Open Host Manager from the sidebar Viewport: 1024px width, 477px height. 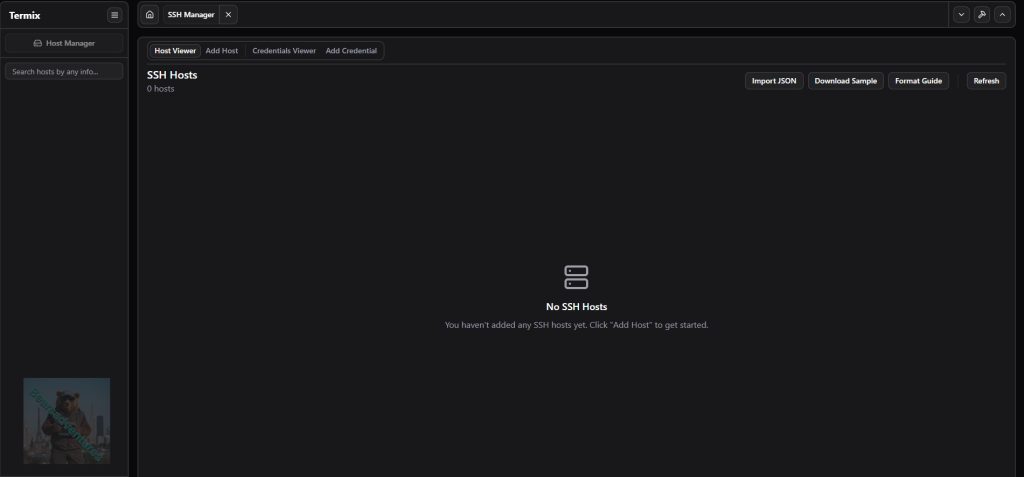point(64,43)
